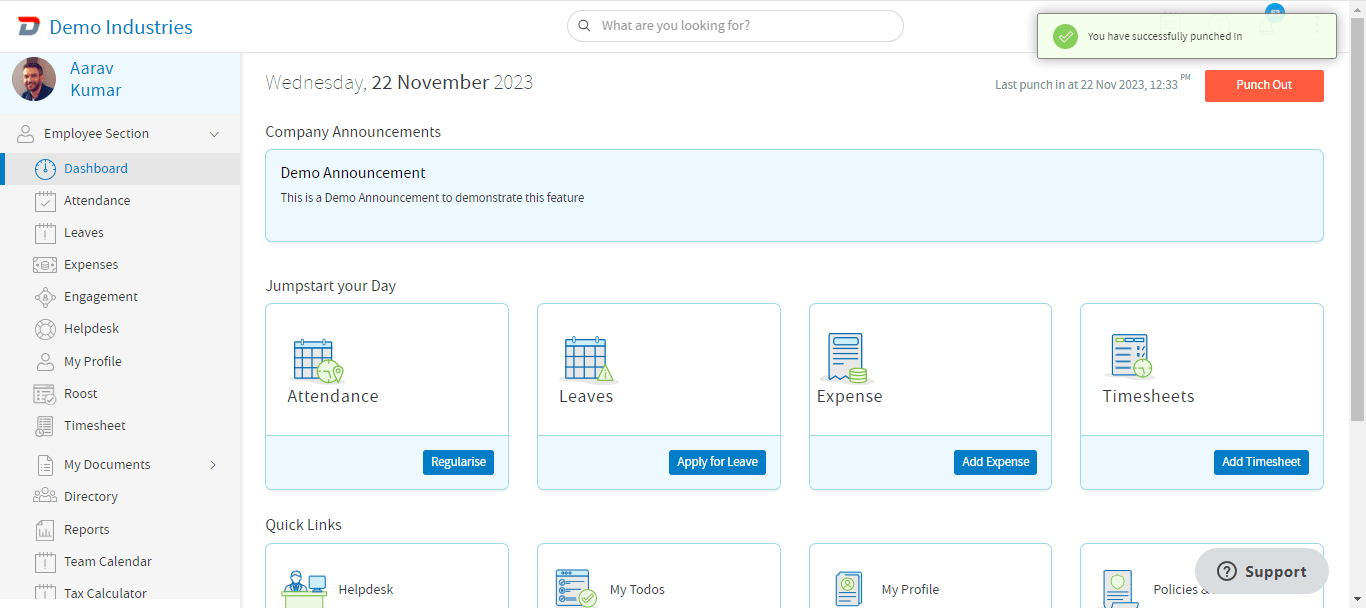The height and width of the screenshot is (608, 1366).
Task: Open Helpdesk quick link agent icon
Action: point(304,589)
